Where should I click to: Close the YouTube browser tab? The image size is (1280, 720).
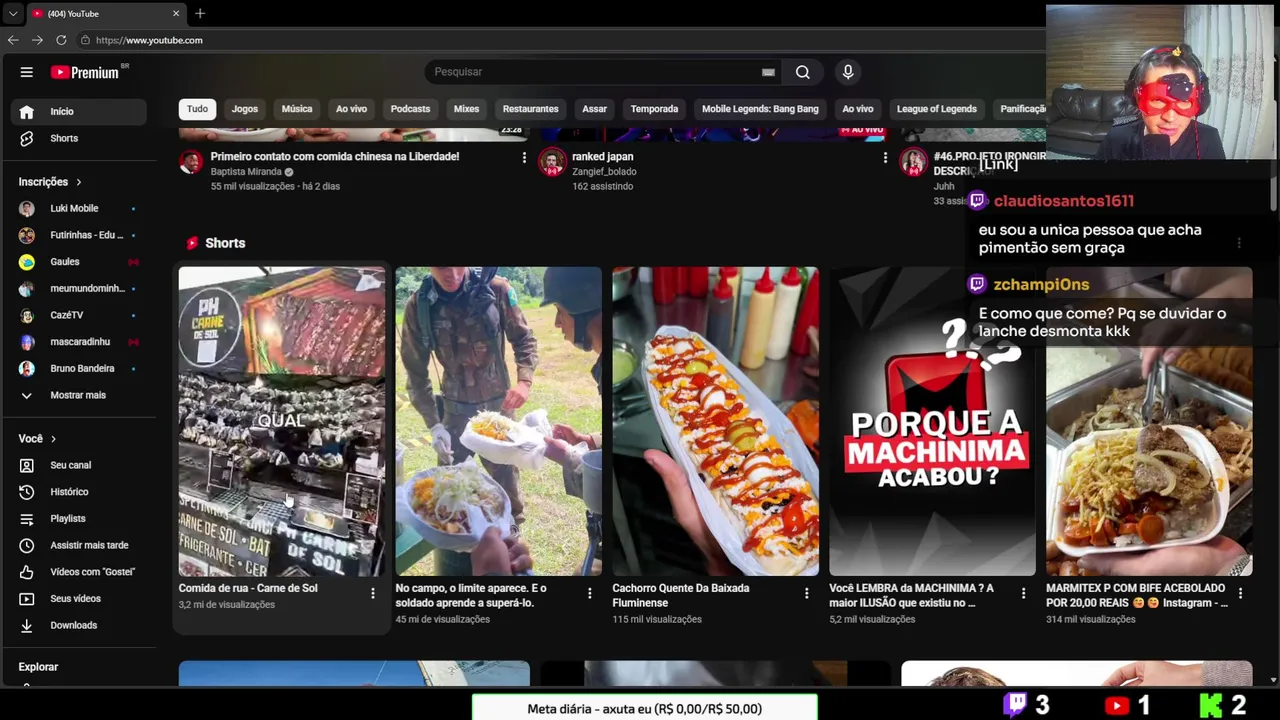(176, 14)
